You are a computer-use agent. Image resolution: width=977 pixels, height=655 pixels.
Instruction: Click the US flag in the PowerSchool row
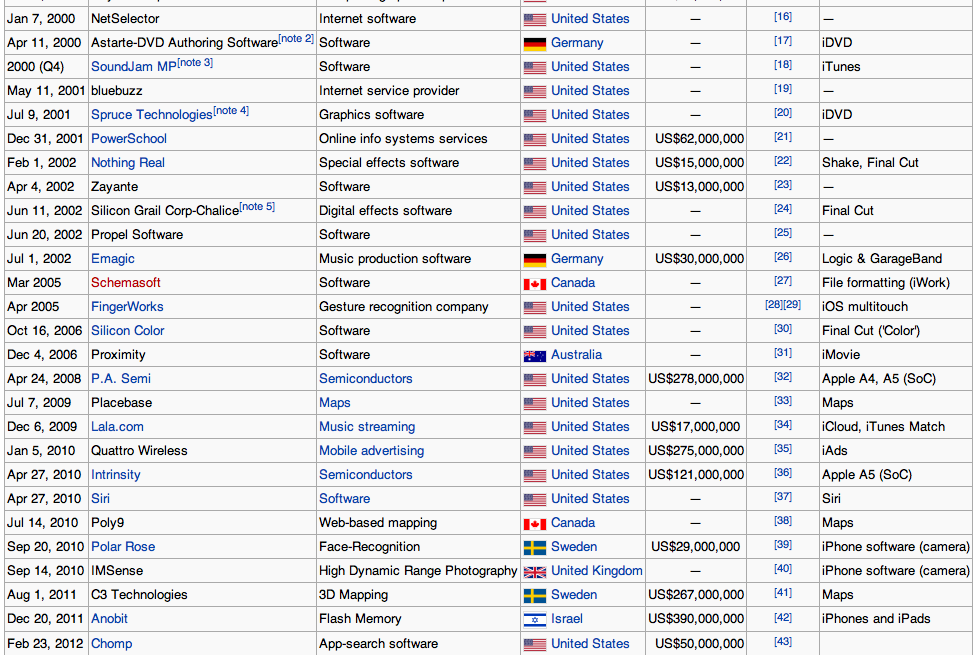pyautogui.click(x=535, y=140)
